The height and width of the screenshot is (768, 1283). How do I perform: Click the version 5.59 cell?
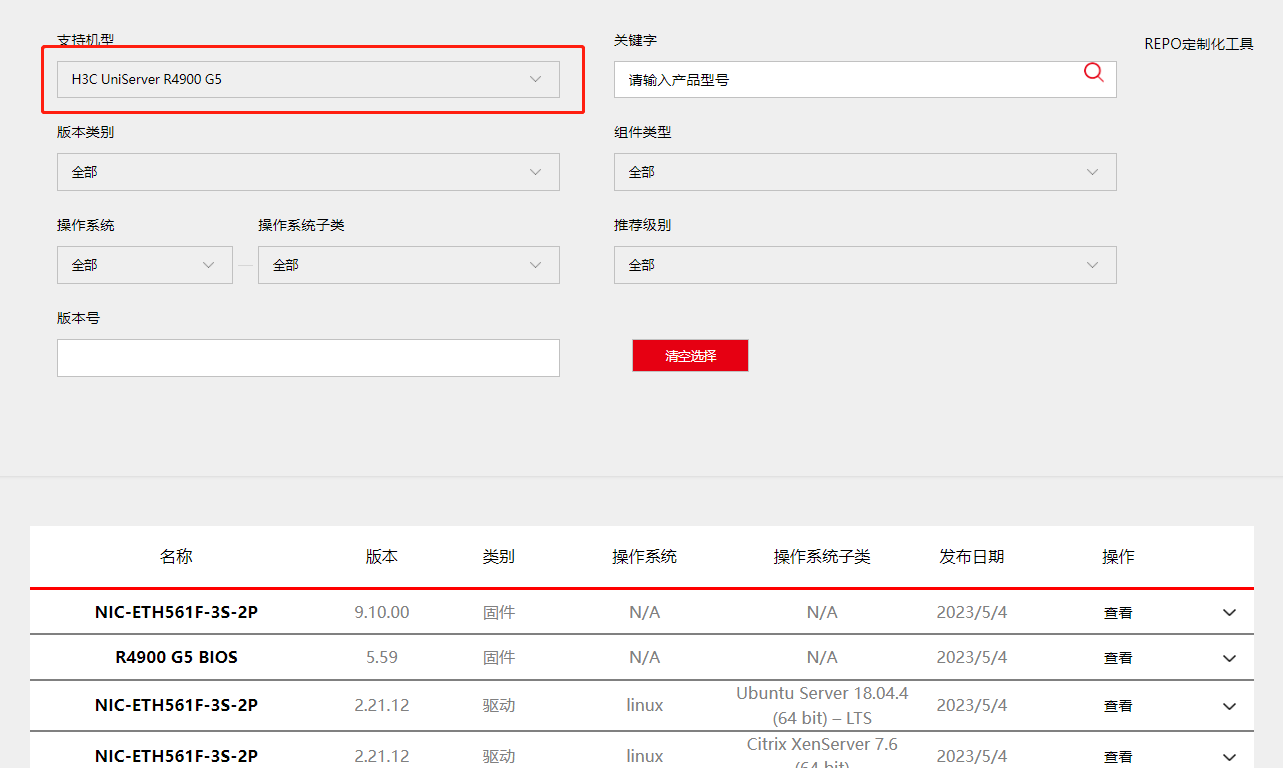382,658
